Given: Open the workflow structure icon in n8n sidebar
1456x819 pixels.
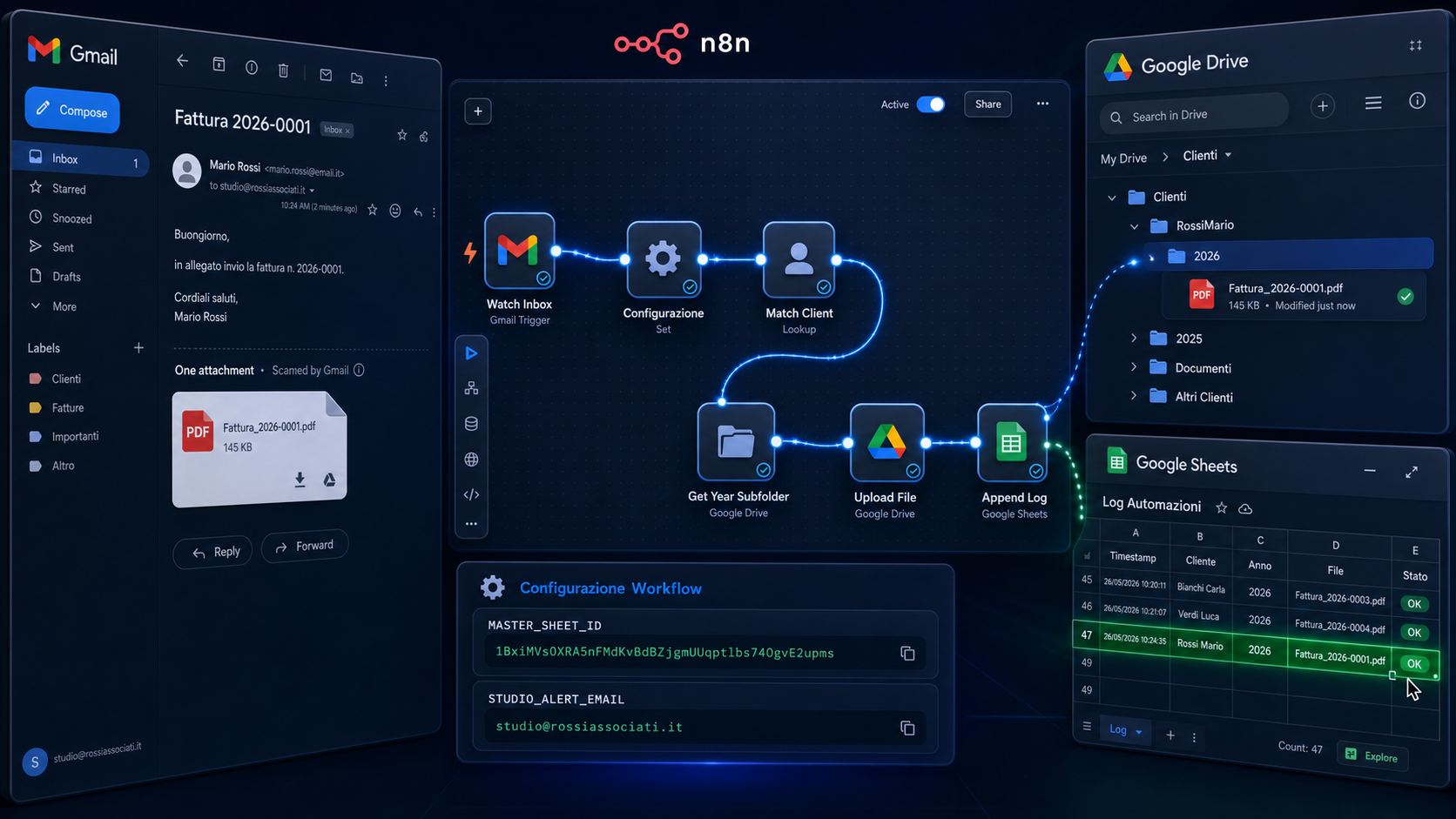Looking at the screenshot, I should click(x=471, y=388).
